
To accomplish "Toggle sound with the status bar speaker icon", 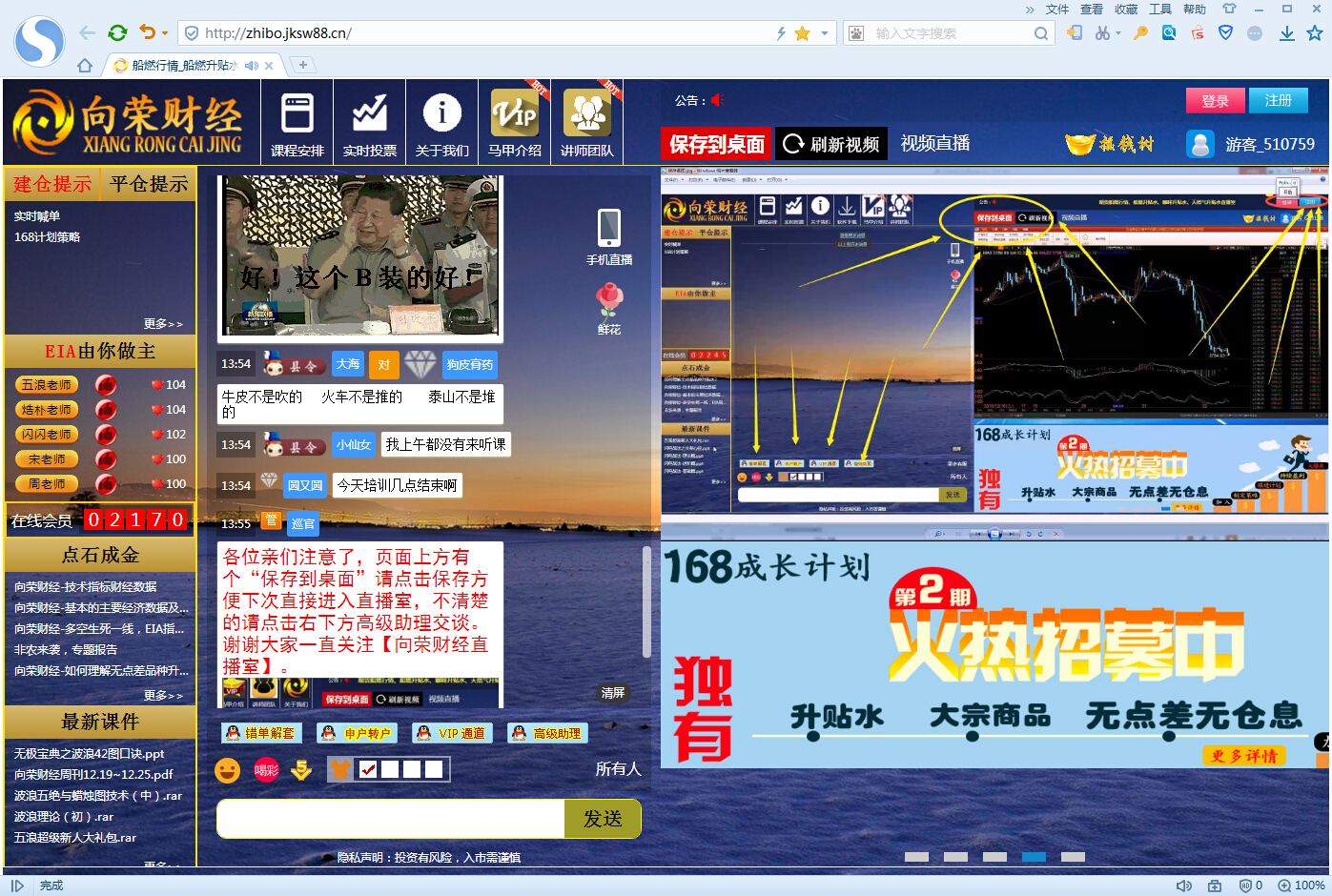I will point(1184,886).
